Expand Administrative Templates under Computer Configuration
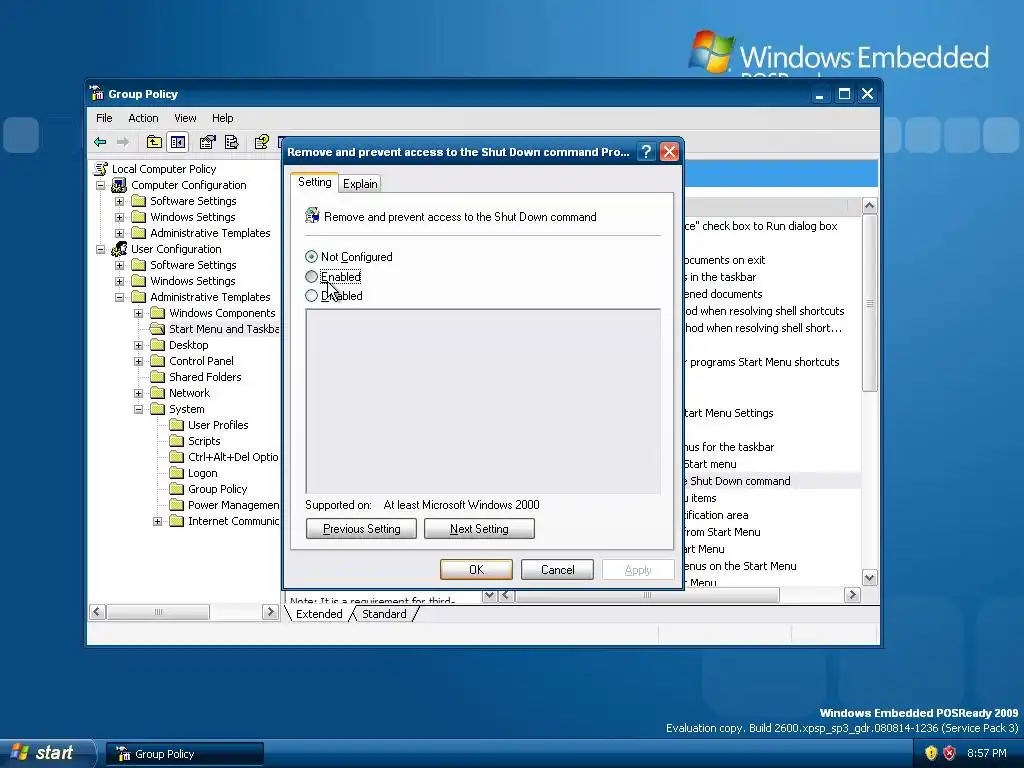 pos(120,233)
